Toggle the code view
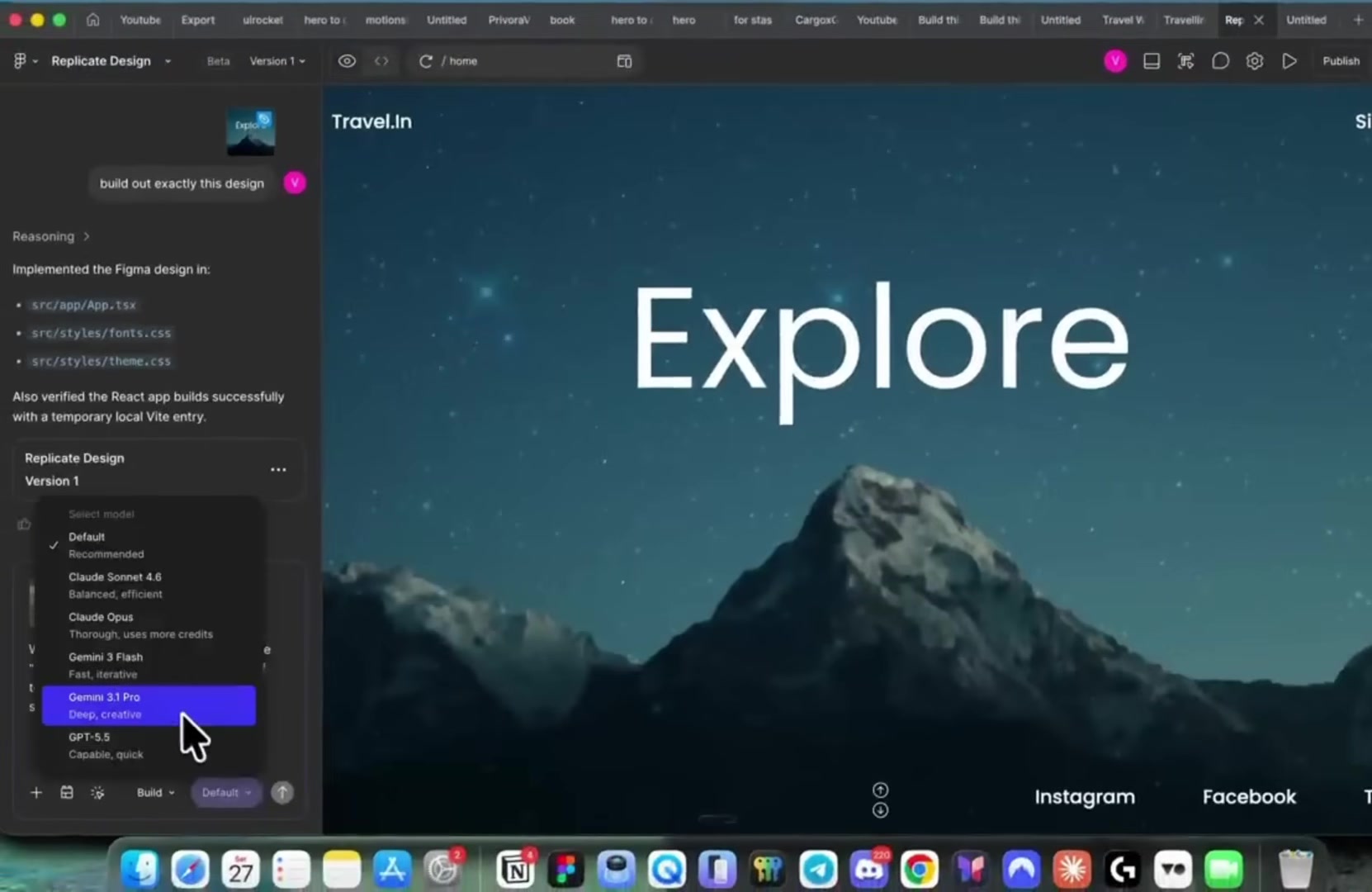Screen dimensions: 1372x892 381,61
